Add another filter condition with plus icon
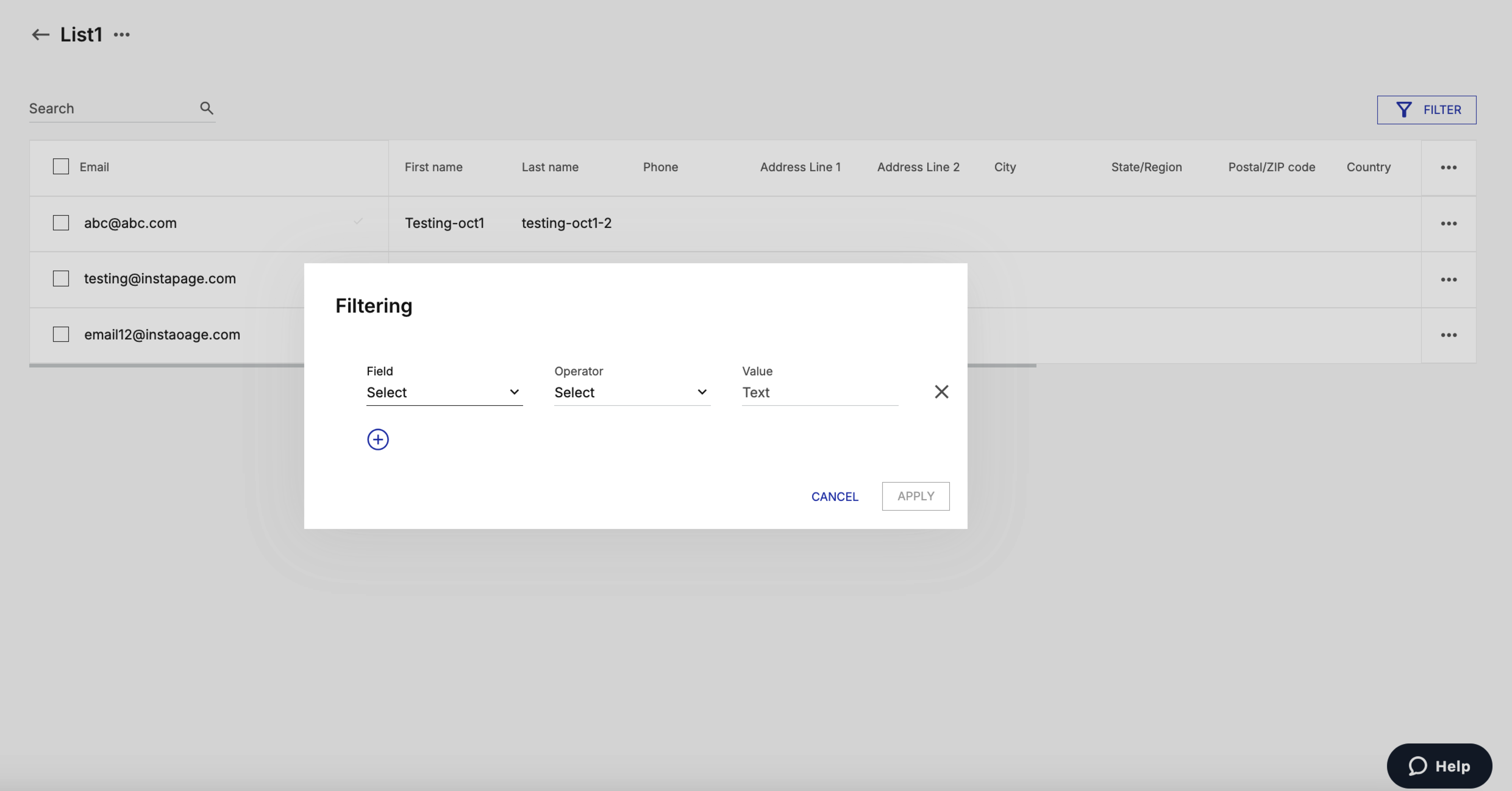Image resolution: width=1512 pixels, height=791 pixels. [377, 439]
